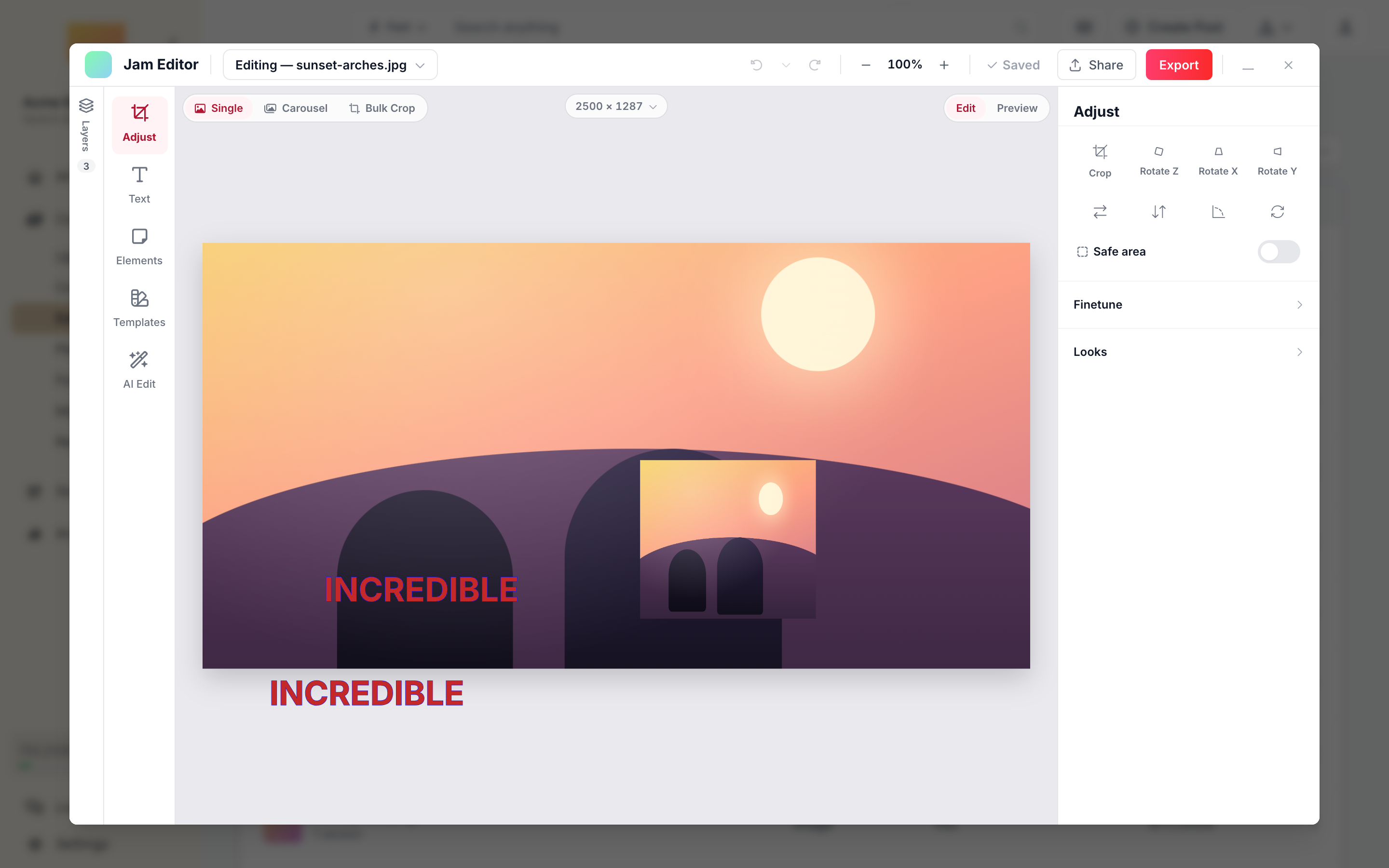1389x868 pixels.
Task: Choose the Crop adjust option
Action: point(1100,161)
